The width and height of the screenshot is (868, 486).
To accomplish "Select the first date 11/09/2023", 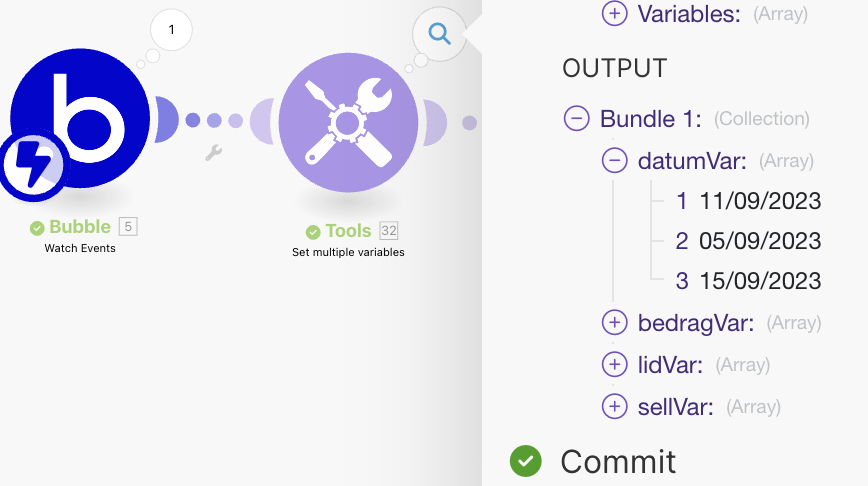I will click(x=760, y=201).
